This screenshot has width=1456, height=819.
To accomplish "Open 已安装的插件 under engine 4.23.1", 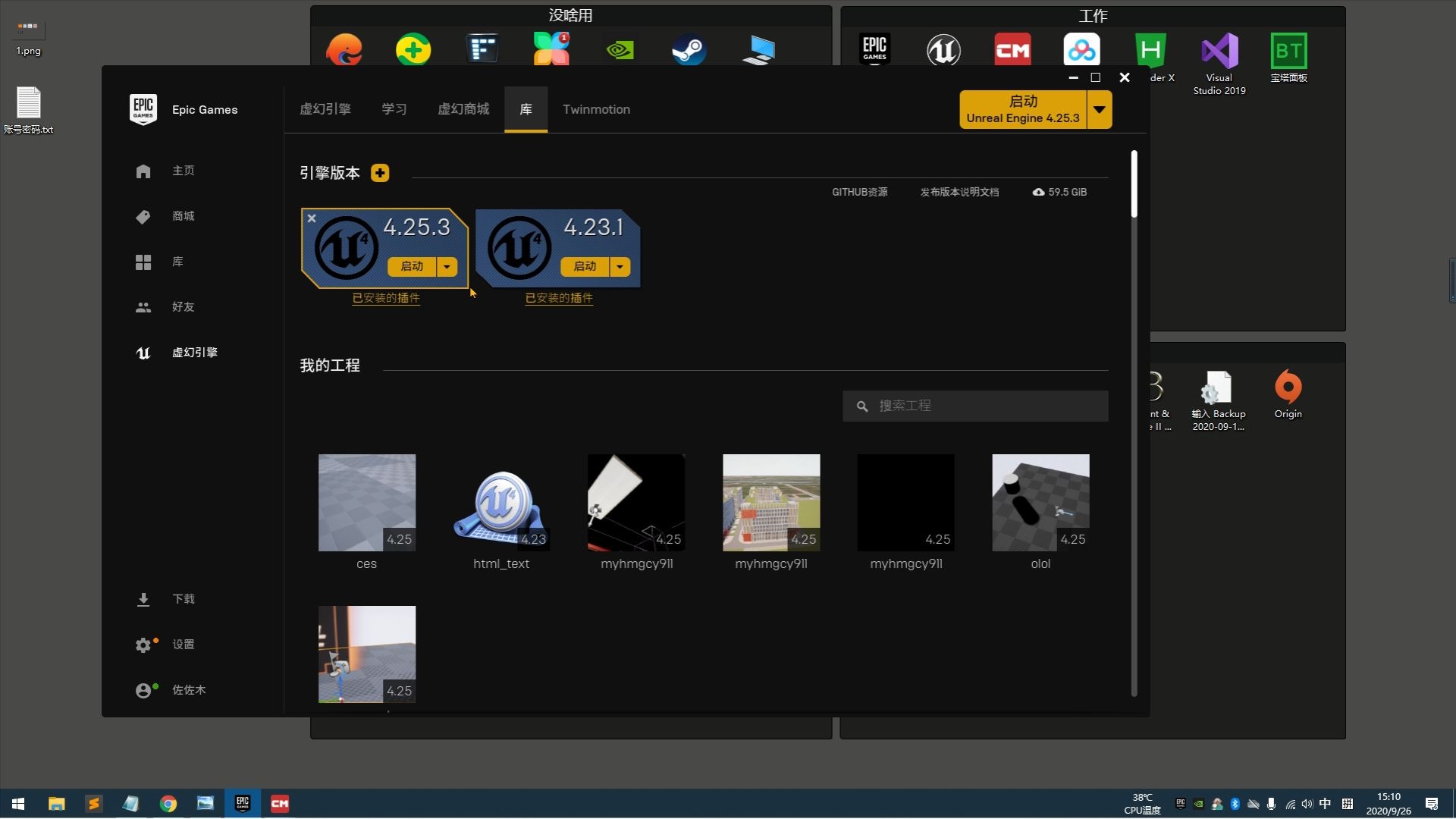I will point(559,298).
